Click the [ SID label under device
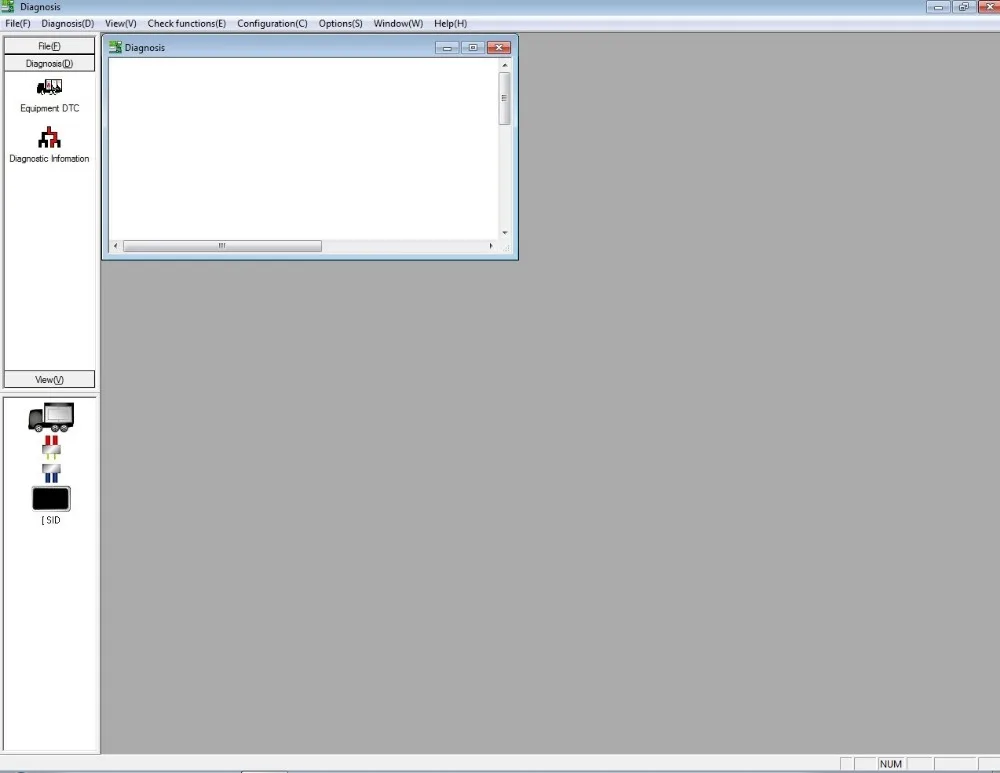This screenshot has width=1000, height=773. [x=51, y=520]
